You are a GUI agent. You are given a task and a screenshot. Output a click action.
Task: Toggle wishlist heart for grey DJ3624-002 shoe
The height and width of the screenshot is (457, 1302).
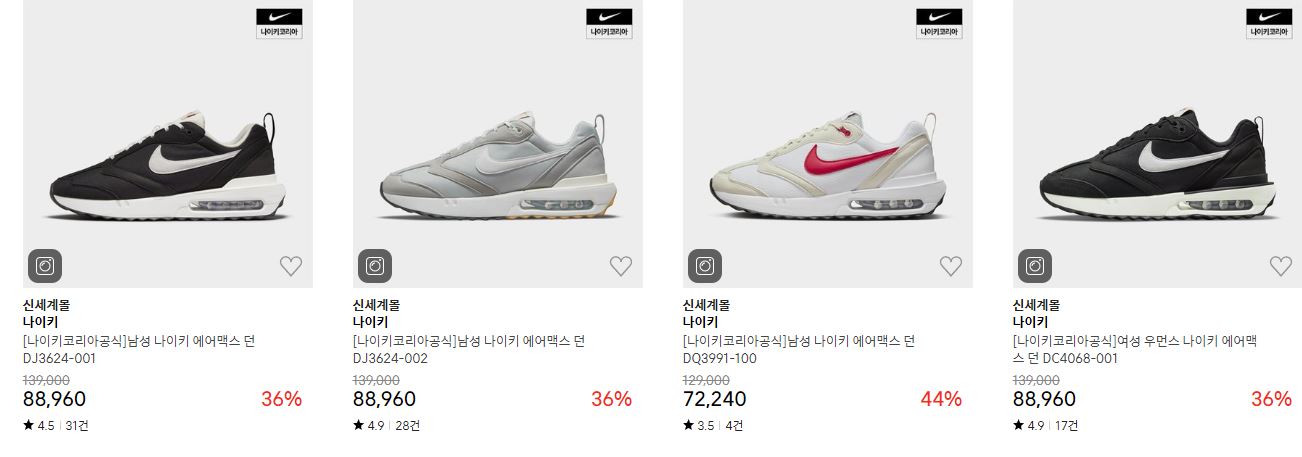(x=621, y=266)
